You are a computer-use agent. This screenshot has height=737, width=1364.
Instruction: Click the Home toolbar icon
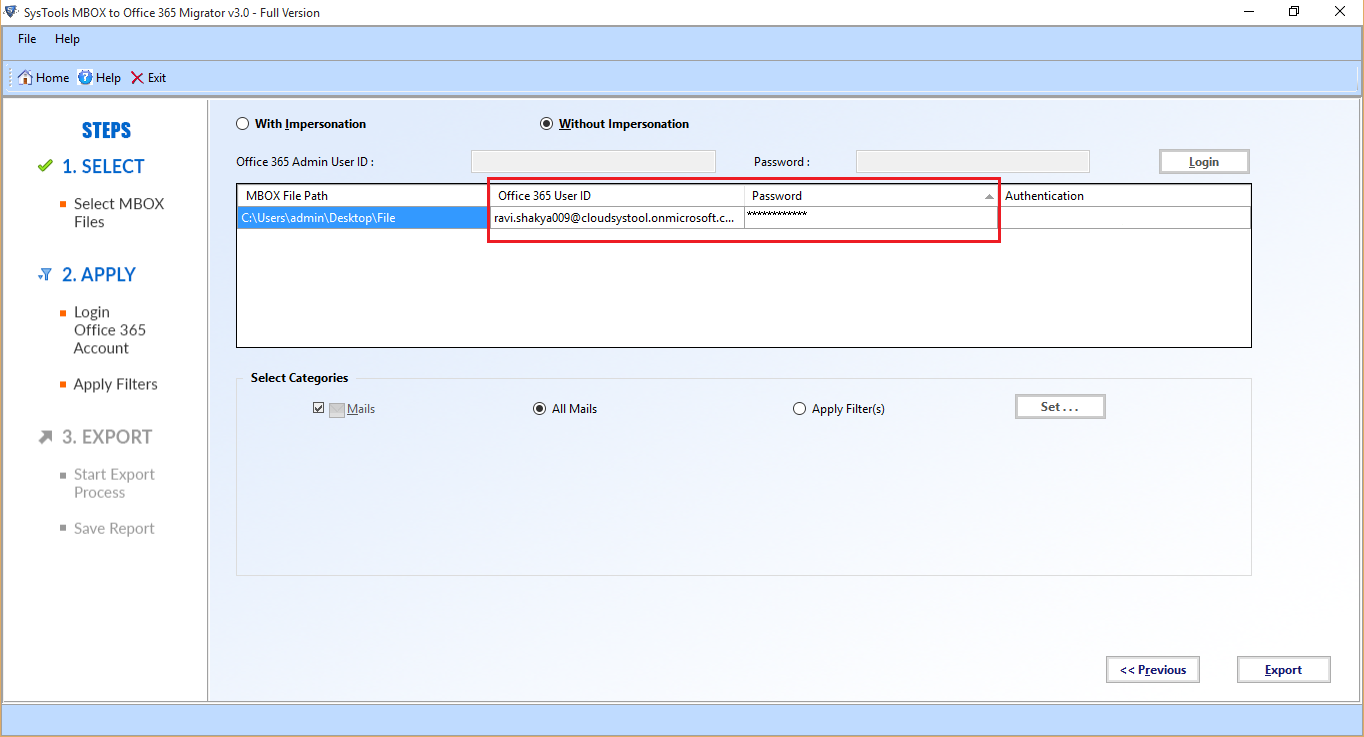[x=26, y=78]
